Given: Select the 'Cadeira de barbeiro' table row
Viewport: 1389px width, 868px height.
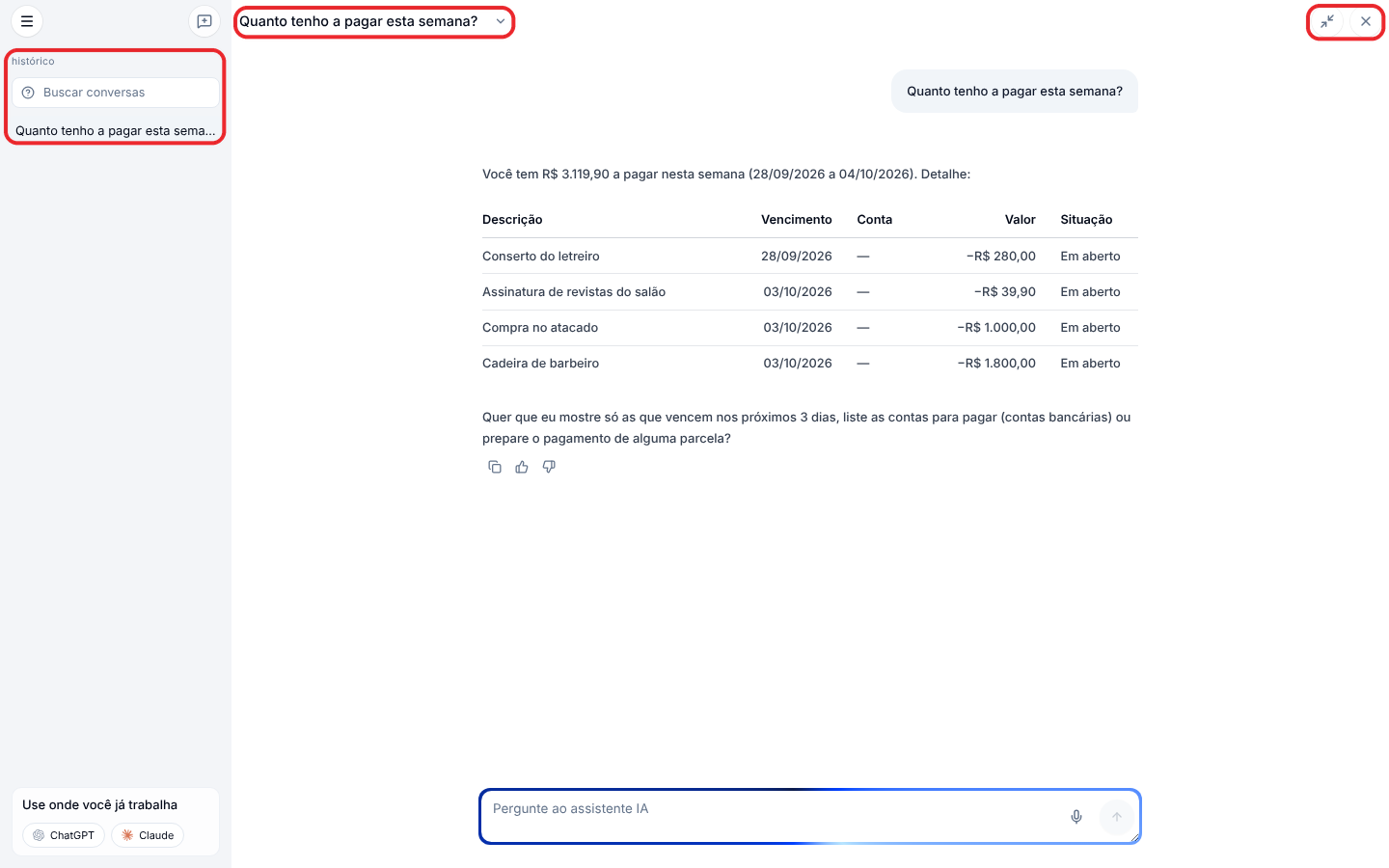Looking at the screenshot, I should tap(810, 364).
